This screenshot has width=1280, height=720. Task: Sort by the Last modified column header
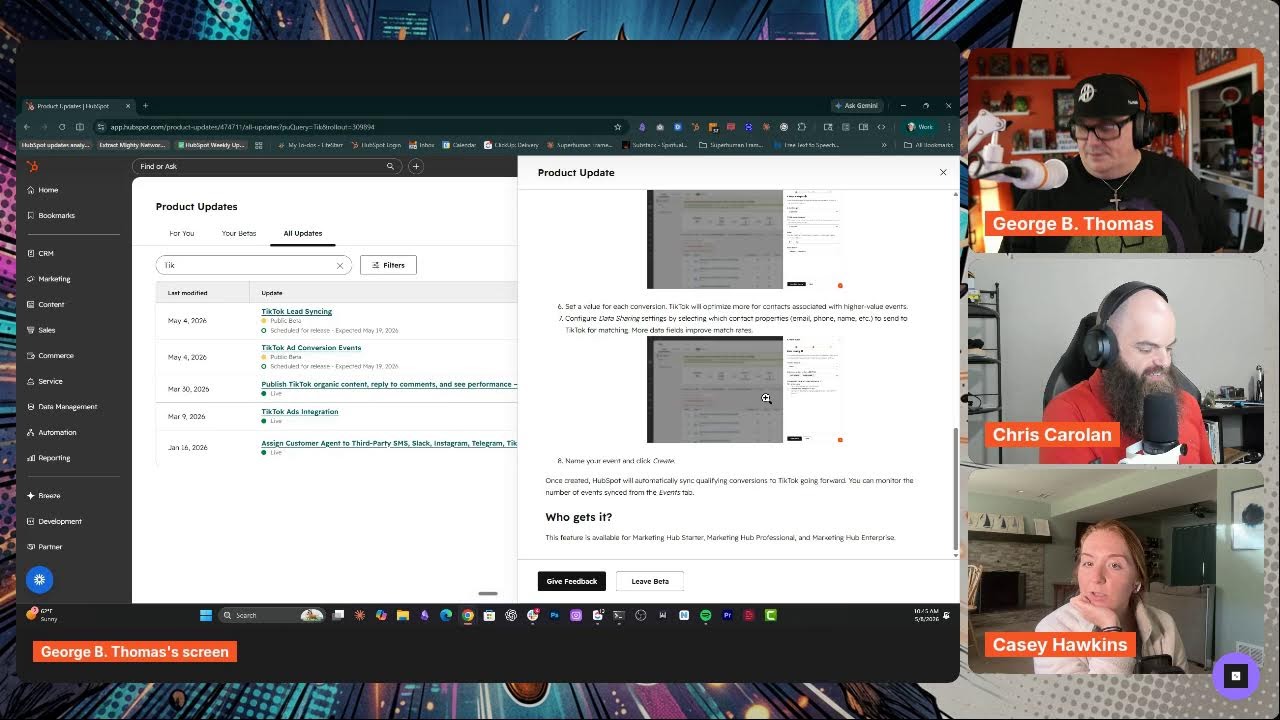(x=188, y=293)
